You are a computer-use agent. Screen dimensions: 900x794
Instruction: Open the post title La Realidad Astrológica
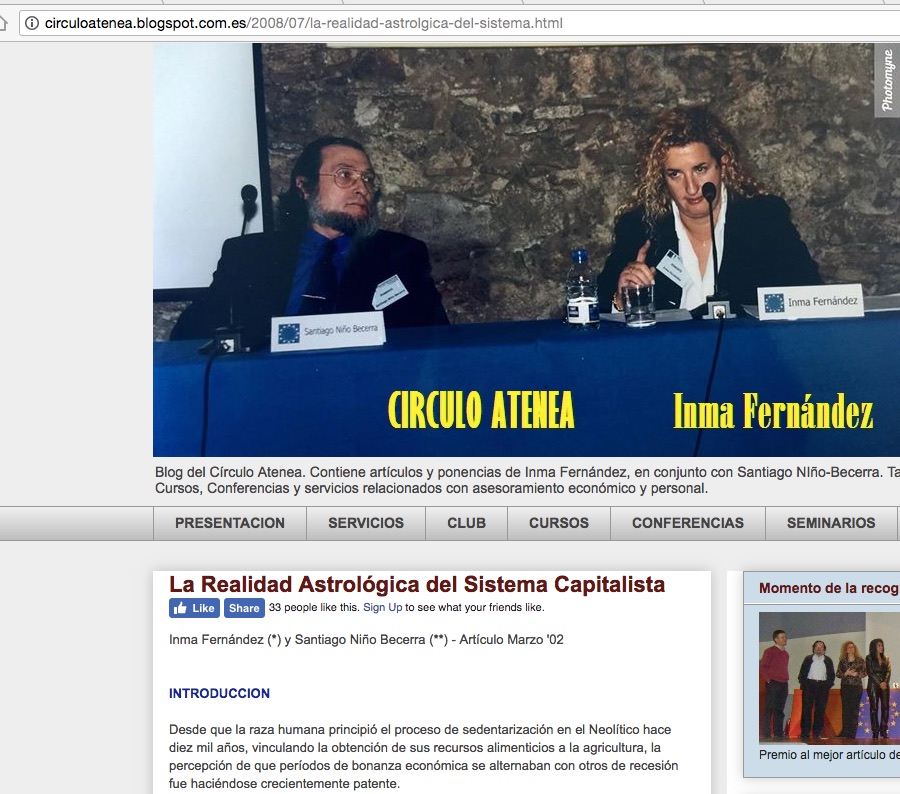pos(416,584)
